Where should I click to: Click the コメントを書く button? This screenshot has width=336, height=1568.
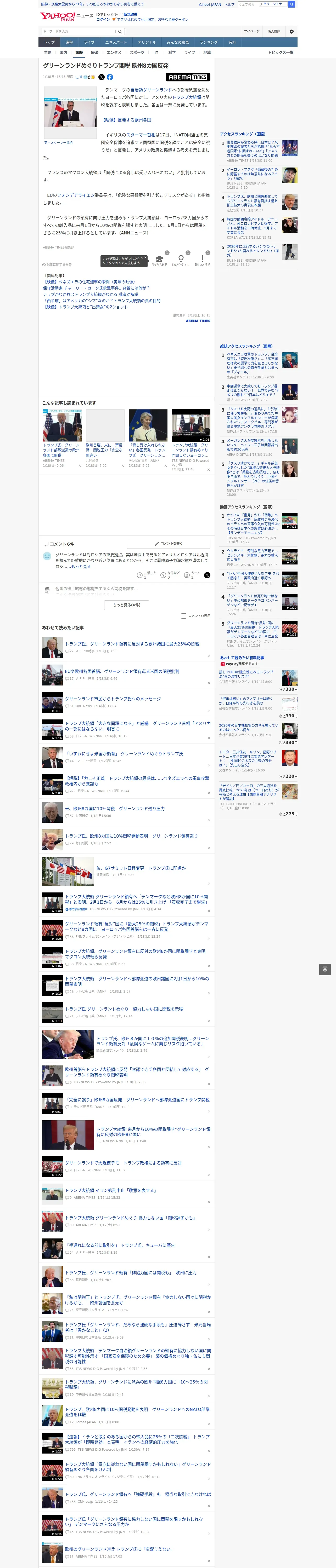pyautogui.click(x=168, y=543)
